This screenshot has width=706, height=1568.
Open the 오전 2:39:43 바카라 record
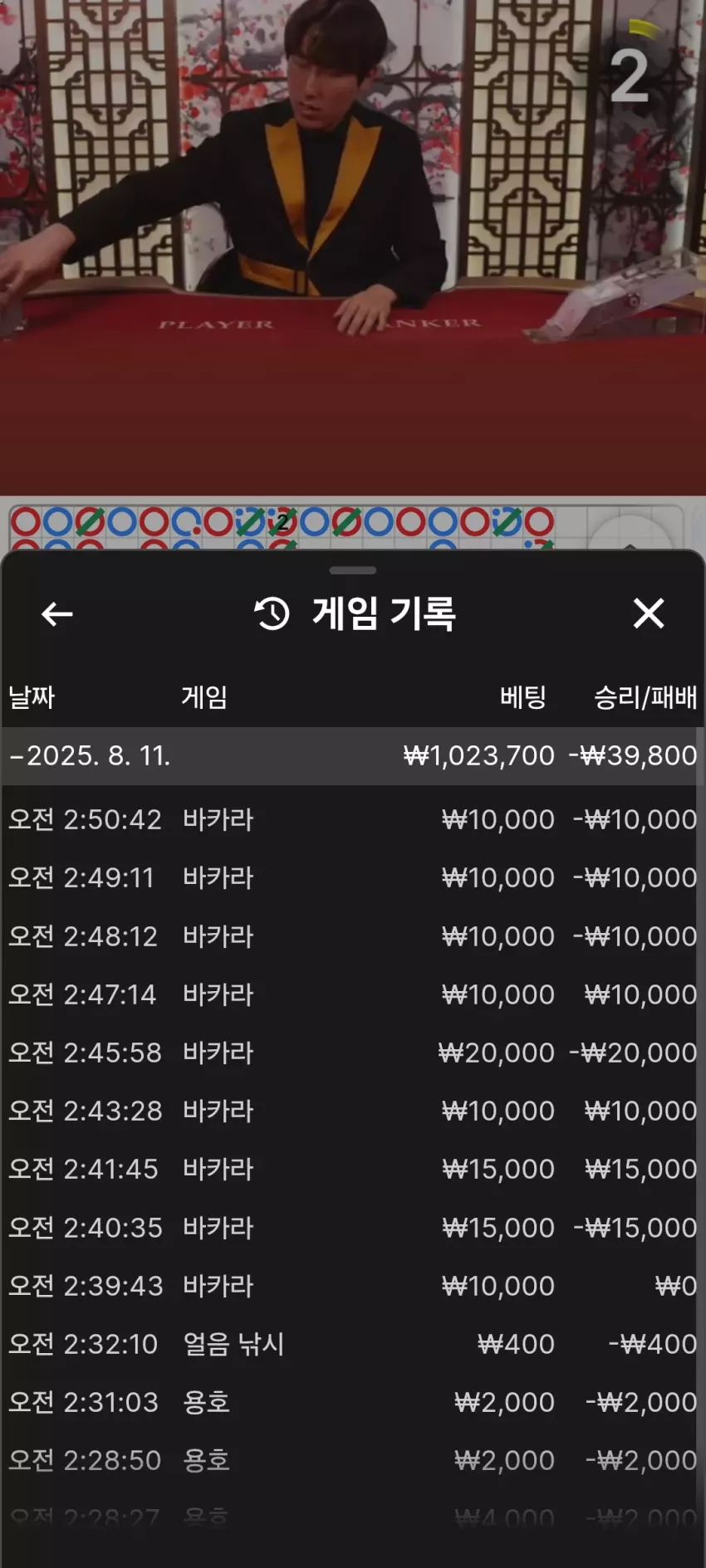pos(353,1286)
